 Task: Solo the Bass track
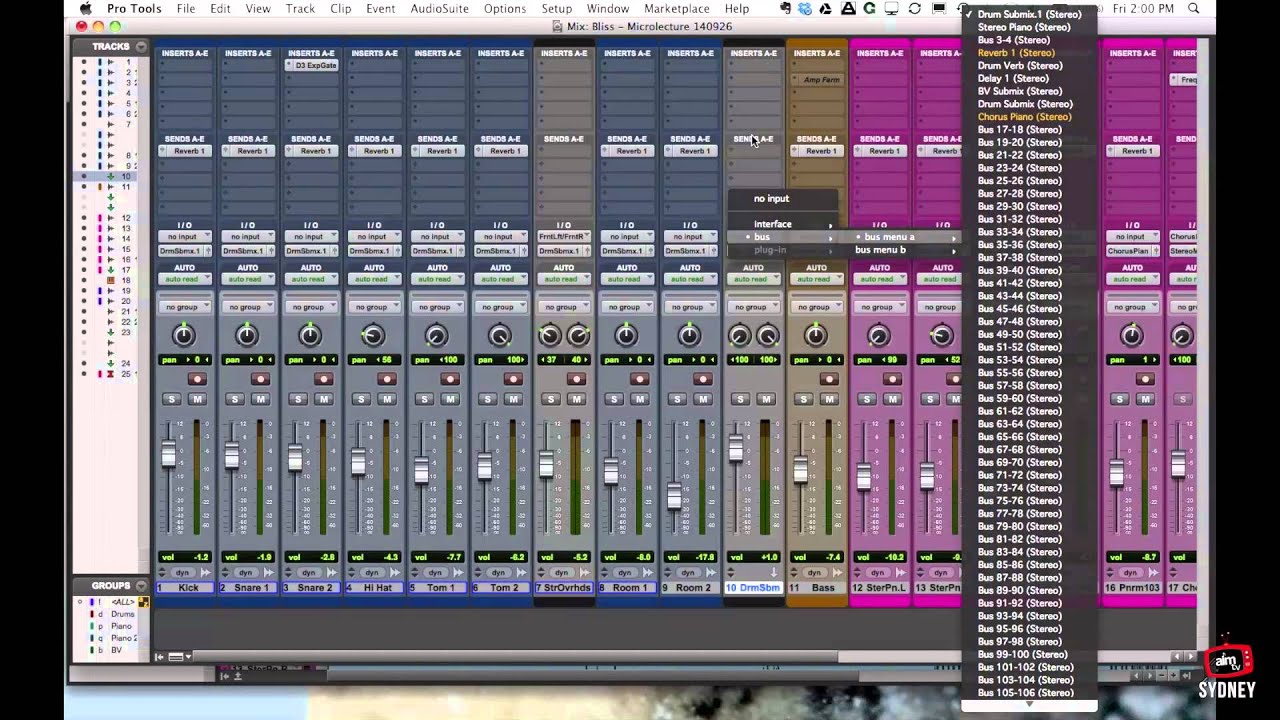(804, 399)
